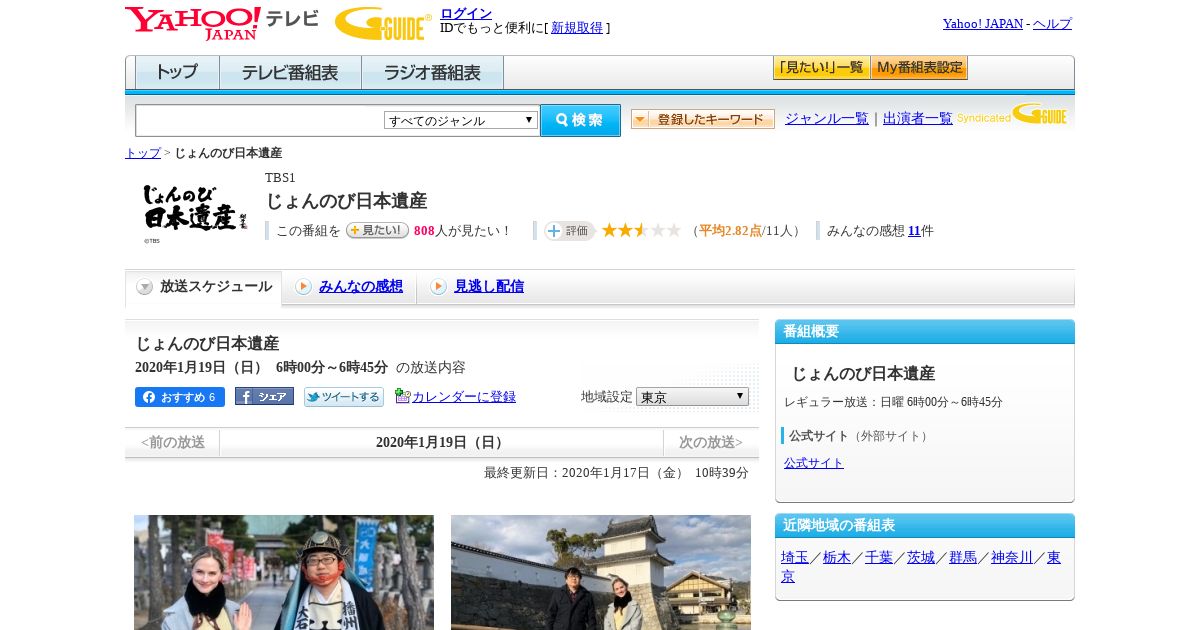Open the カレンダーに登録 link
This screenshot has height=630, width=1200.
point(464,397)
